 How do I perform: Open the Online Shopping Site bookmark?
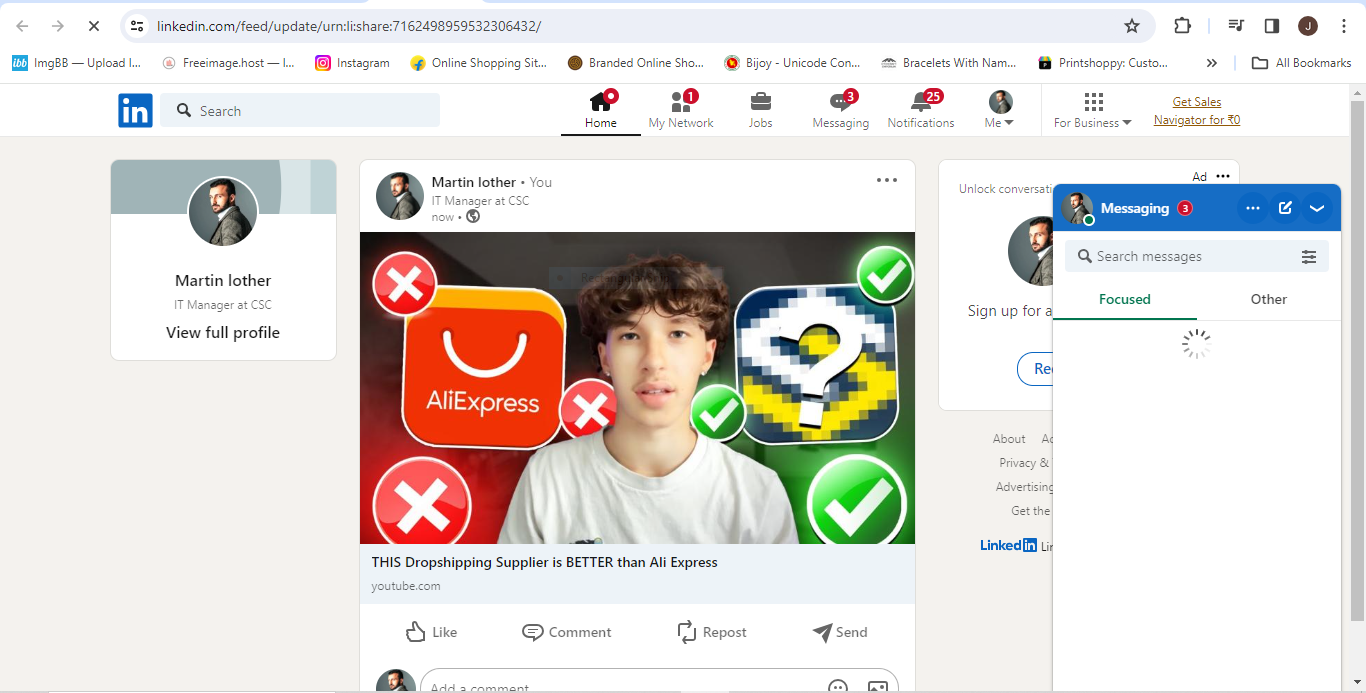pyautogui.click(x=479, y=62)
